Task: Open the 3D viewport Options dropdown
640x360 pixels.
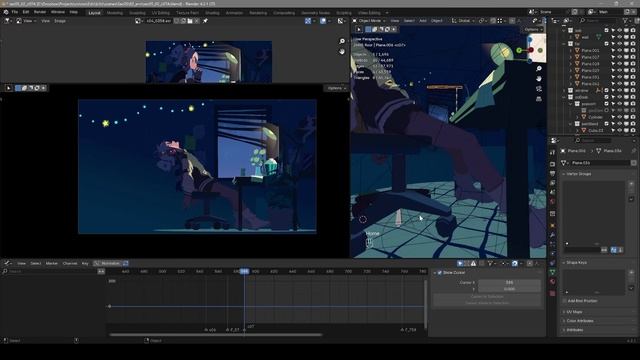Action: click(x=532, y=29)
